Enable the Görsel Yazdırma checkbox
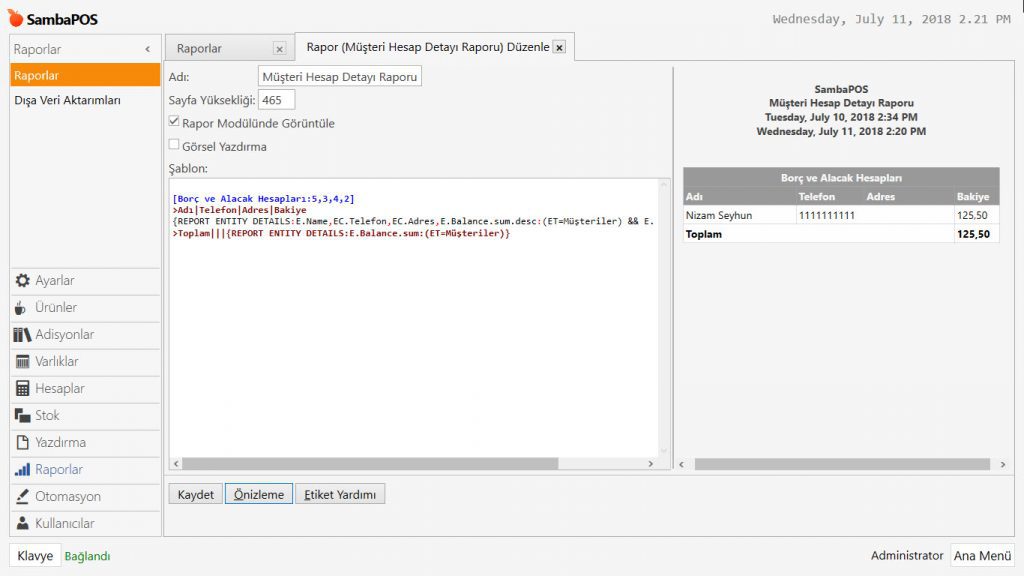Viewport: 1024px width, 576px height. [x=174, y=145]
